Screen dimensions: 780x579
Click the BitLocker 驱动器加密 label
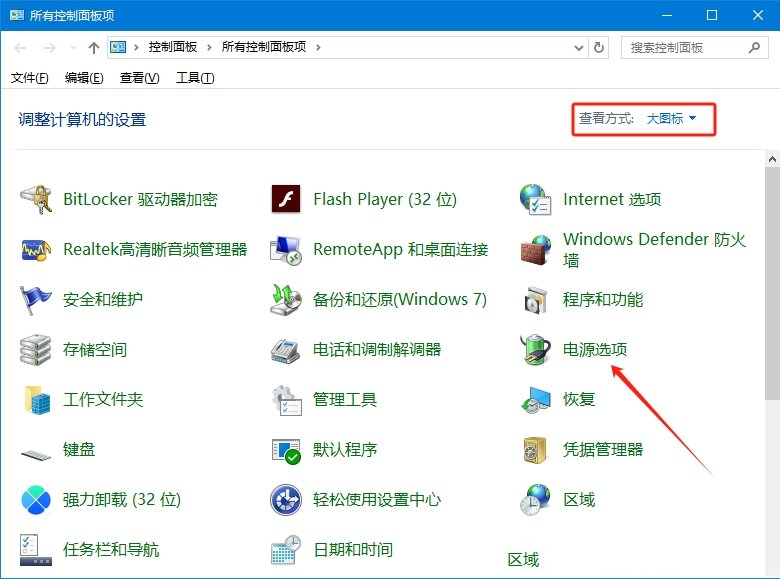pyautogui.click(x=140, y=199)
